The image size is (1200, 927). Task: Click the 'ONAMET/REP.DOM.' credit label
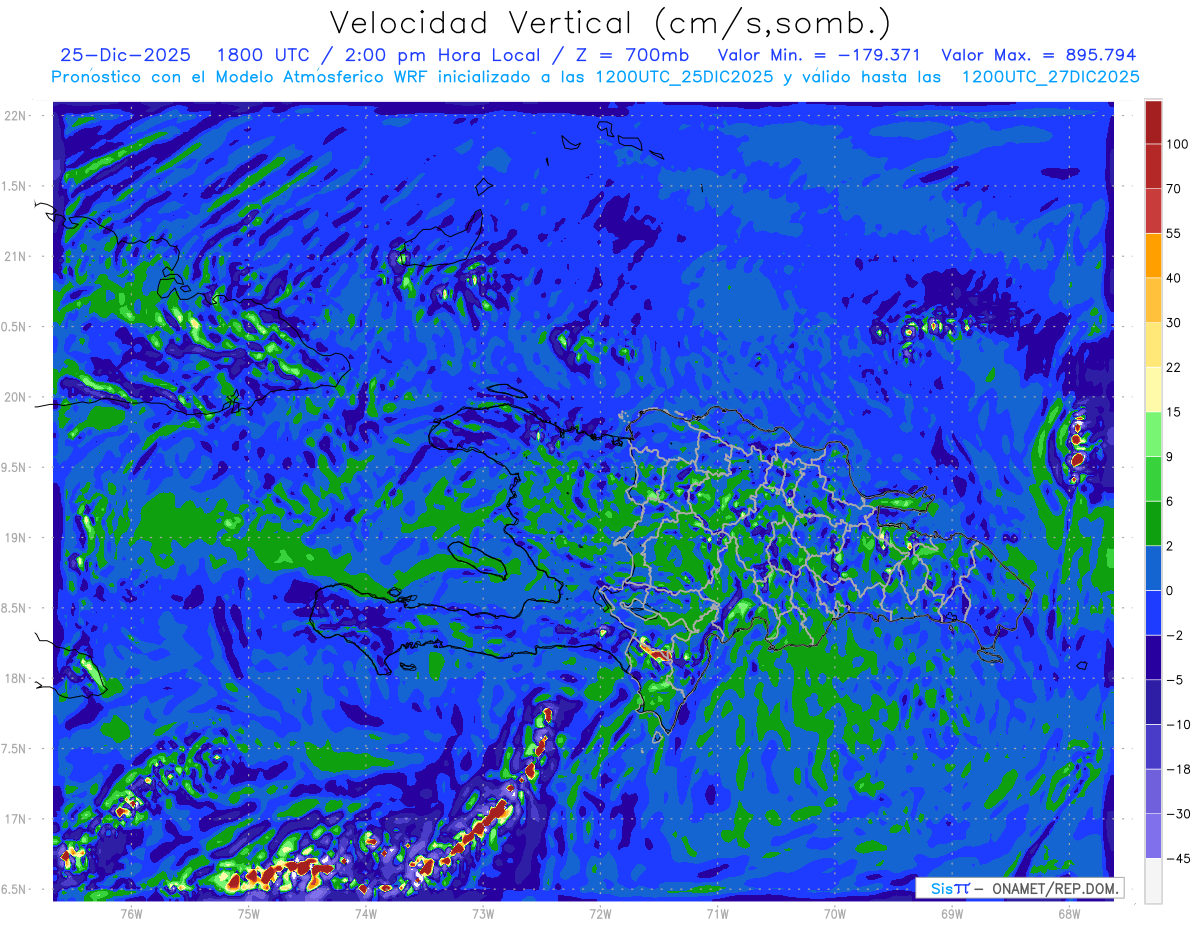(1055, 888)
